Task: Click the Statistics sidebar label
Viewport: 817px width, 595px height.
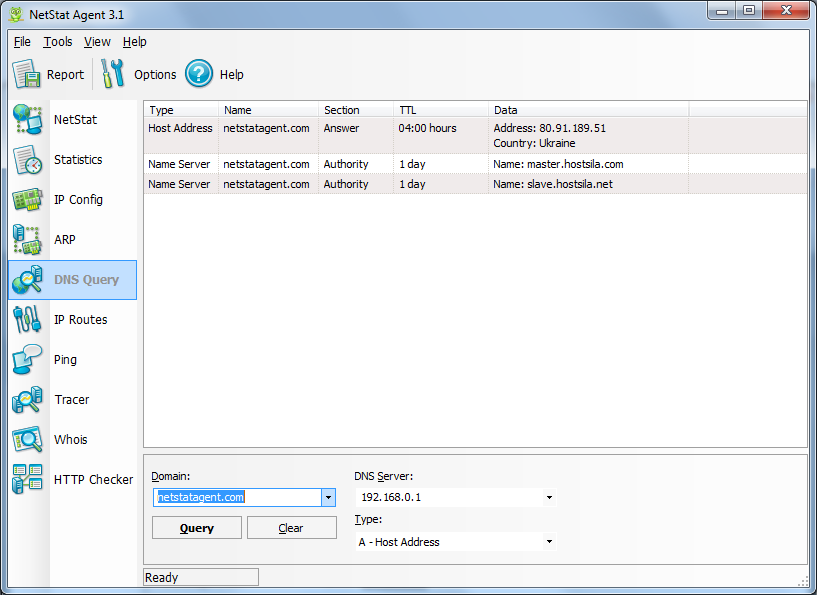Action: (x=78, y=159)
